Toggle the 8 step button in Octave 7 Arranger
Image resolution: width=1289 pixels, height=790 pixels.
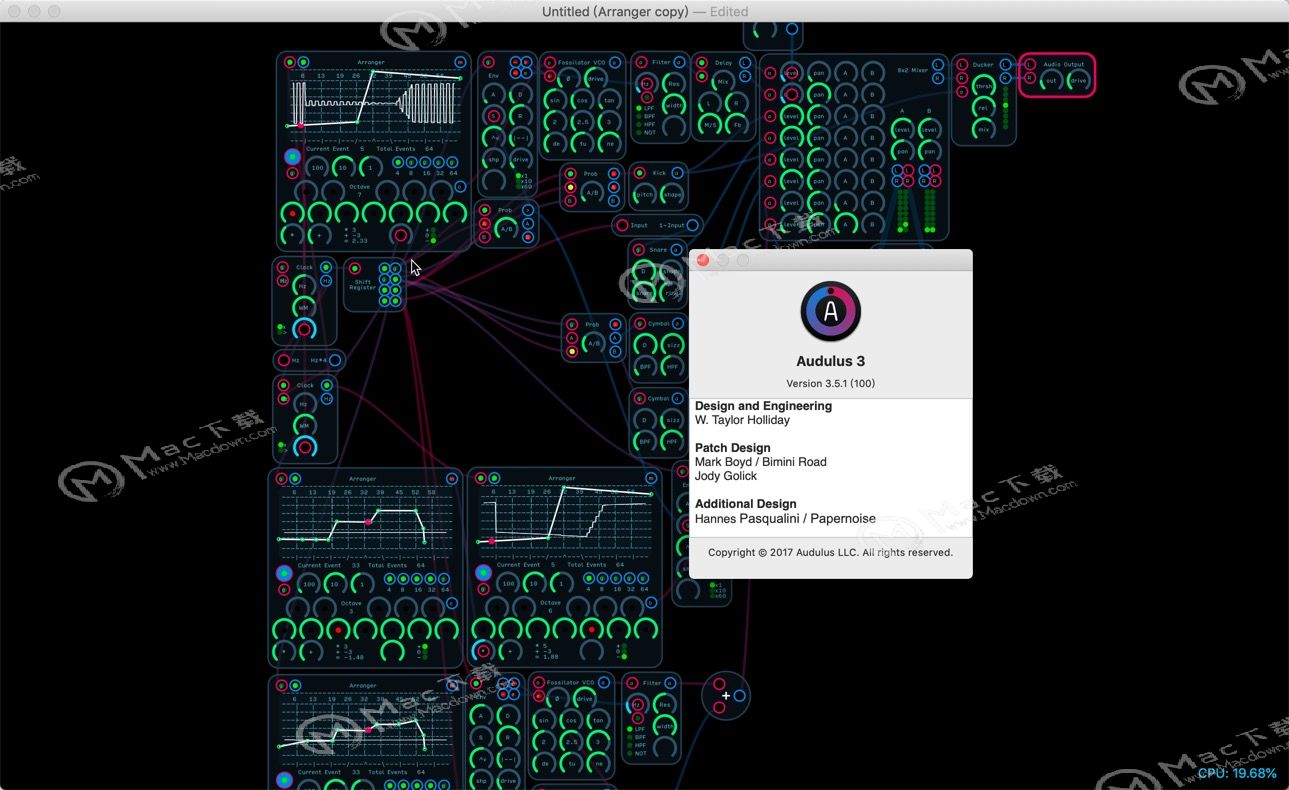411,162
